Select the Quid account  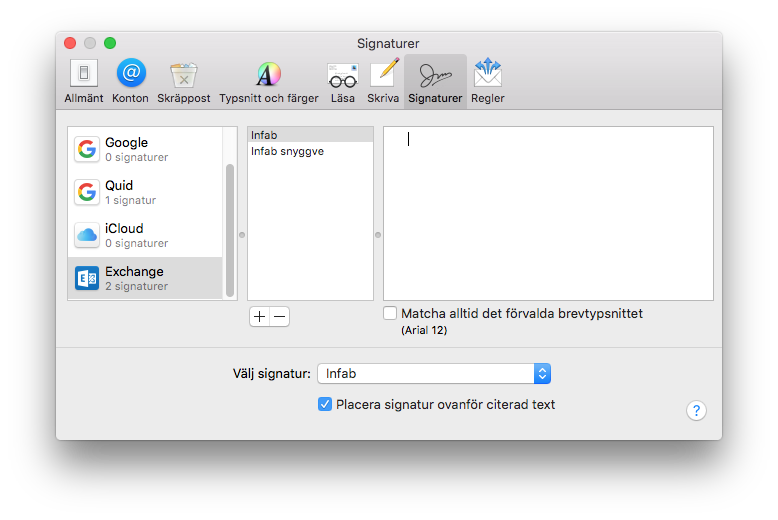click(145, 192)
